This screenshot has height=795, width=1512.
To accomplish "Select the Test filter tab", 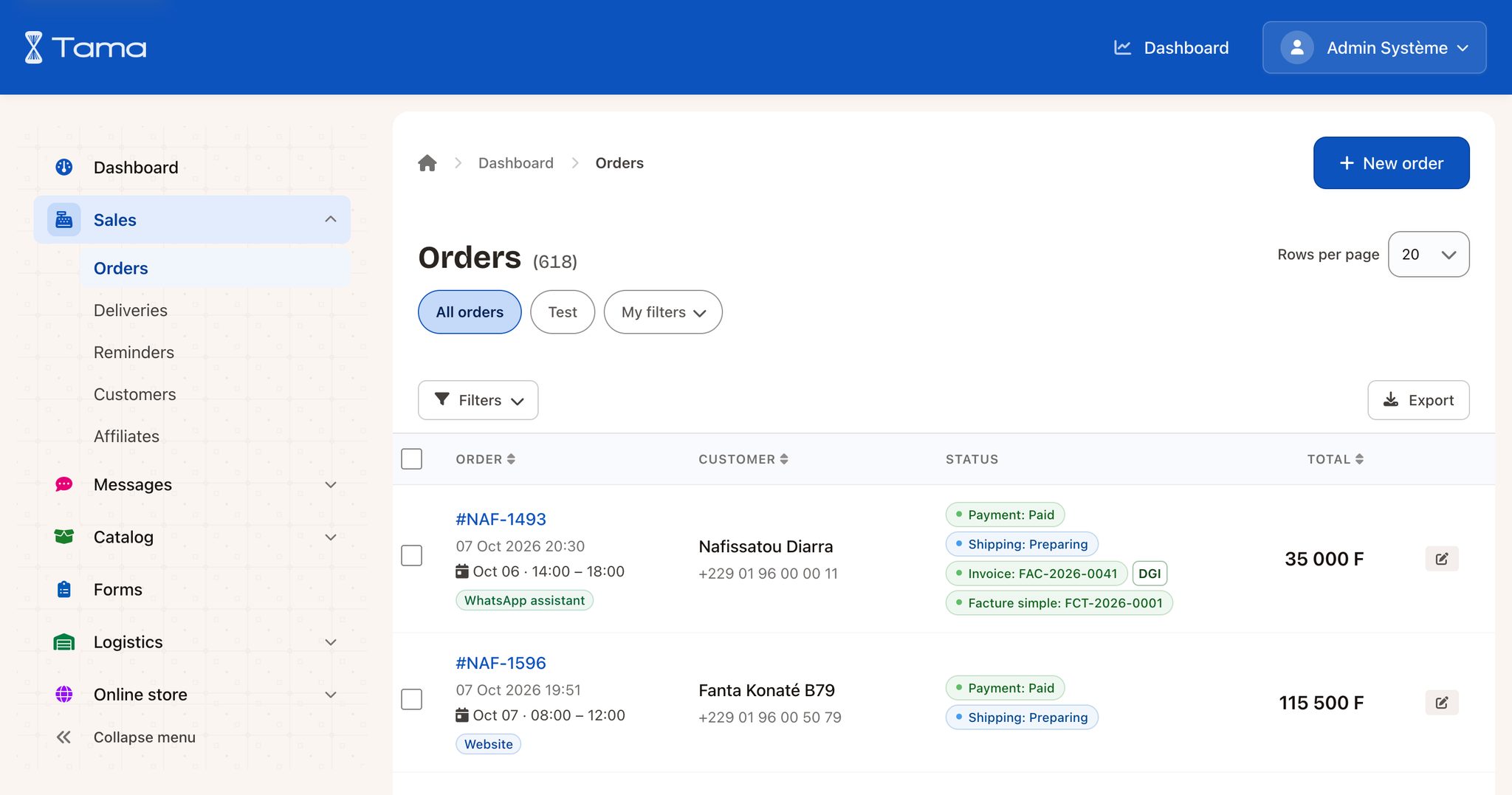I will (563, 312).
